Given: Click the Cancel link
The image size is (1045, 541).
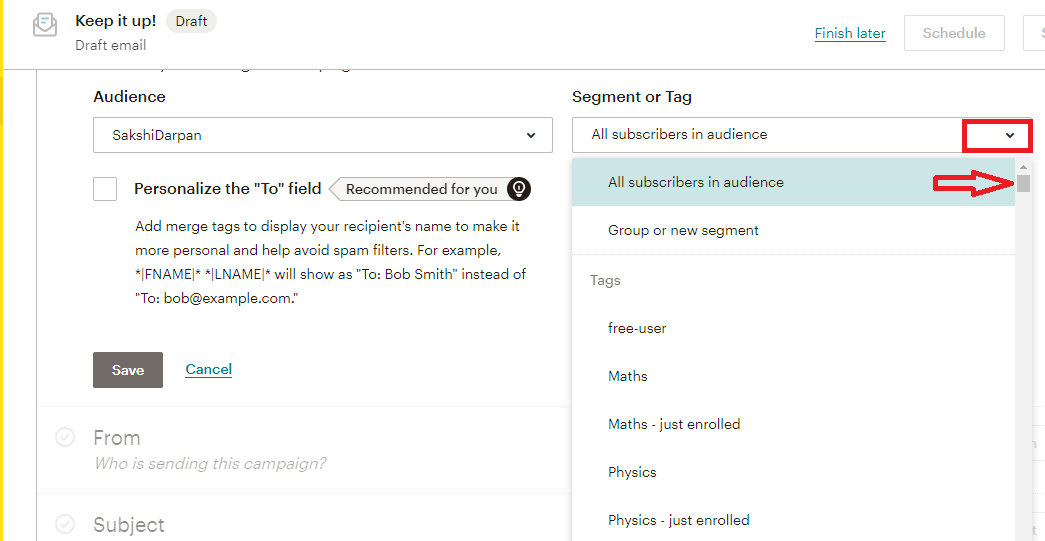Looking at the screenshot, I should point(208,369).
